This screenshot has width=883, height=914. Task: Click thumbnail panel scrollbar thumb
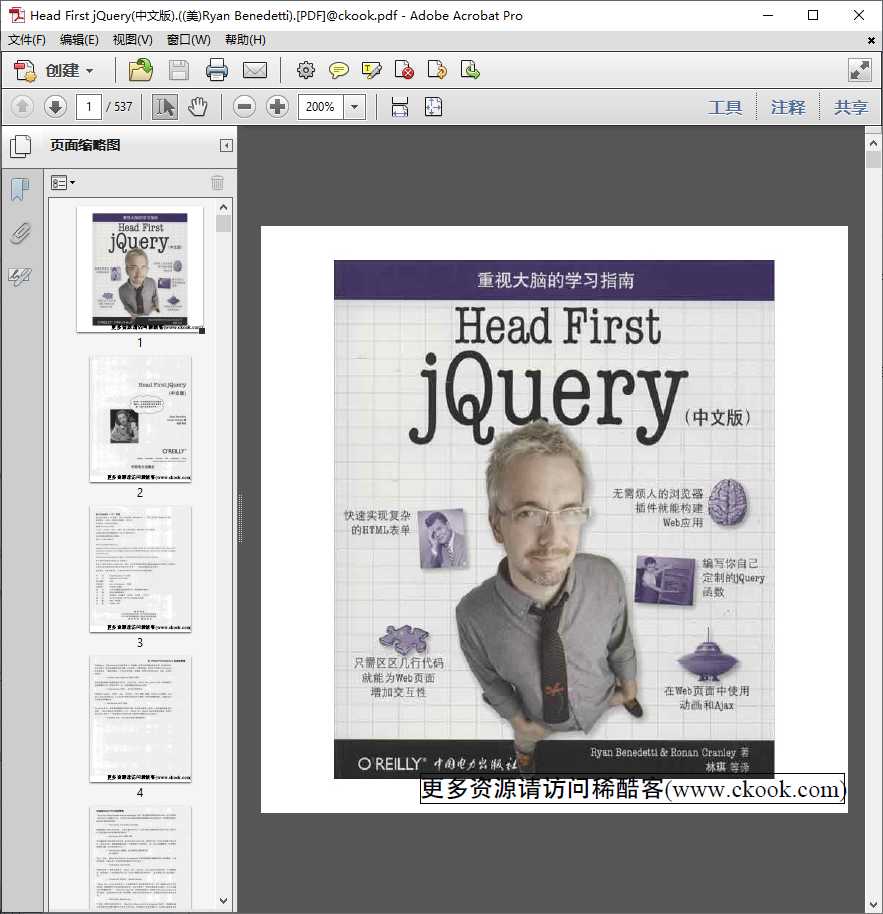pyautogui.click(x=223, y=224)
